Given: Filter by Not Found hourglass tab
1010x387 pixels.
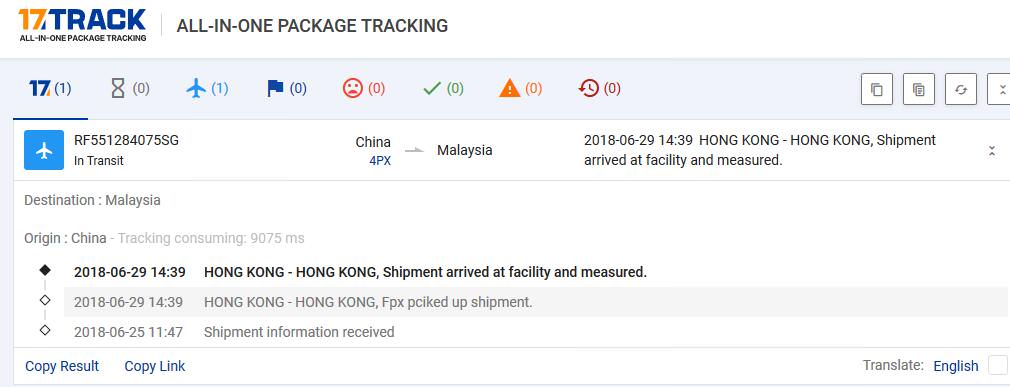Looking at the screenshot, I should tap(129, 89).
